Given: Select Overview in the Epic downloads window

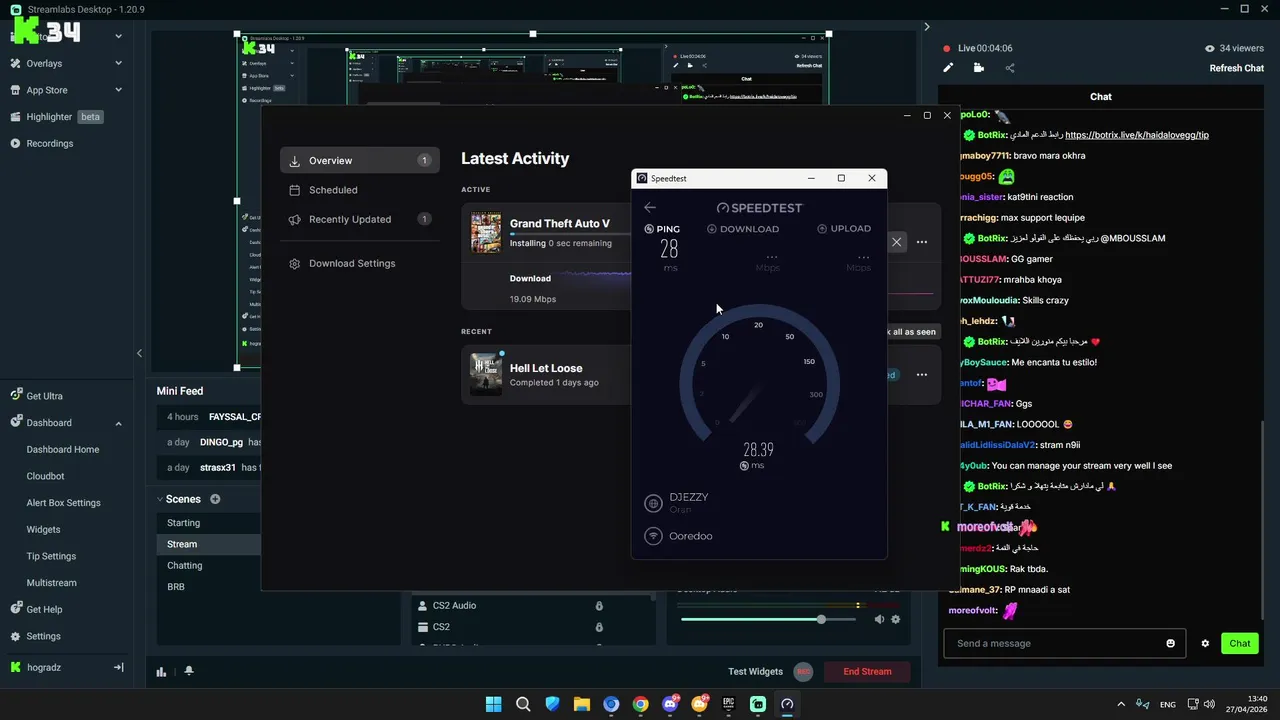Looking at the screenshot, I should (360, 160).
